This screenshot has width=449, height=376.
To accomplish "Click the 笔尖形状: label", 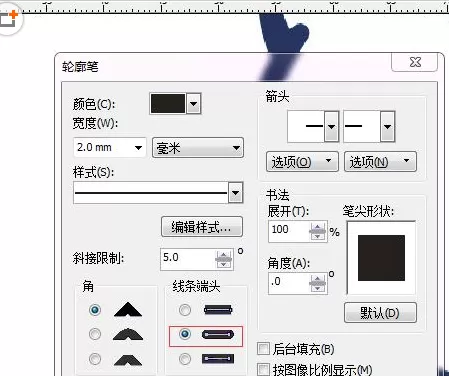I will coord(368,211).
